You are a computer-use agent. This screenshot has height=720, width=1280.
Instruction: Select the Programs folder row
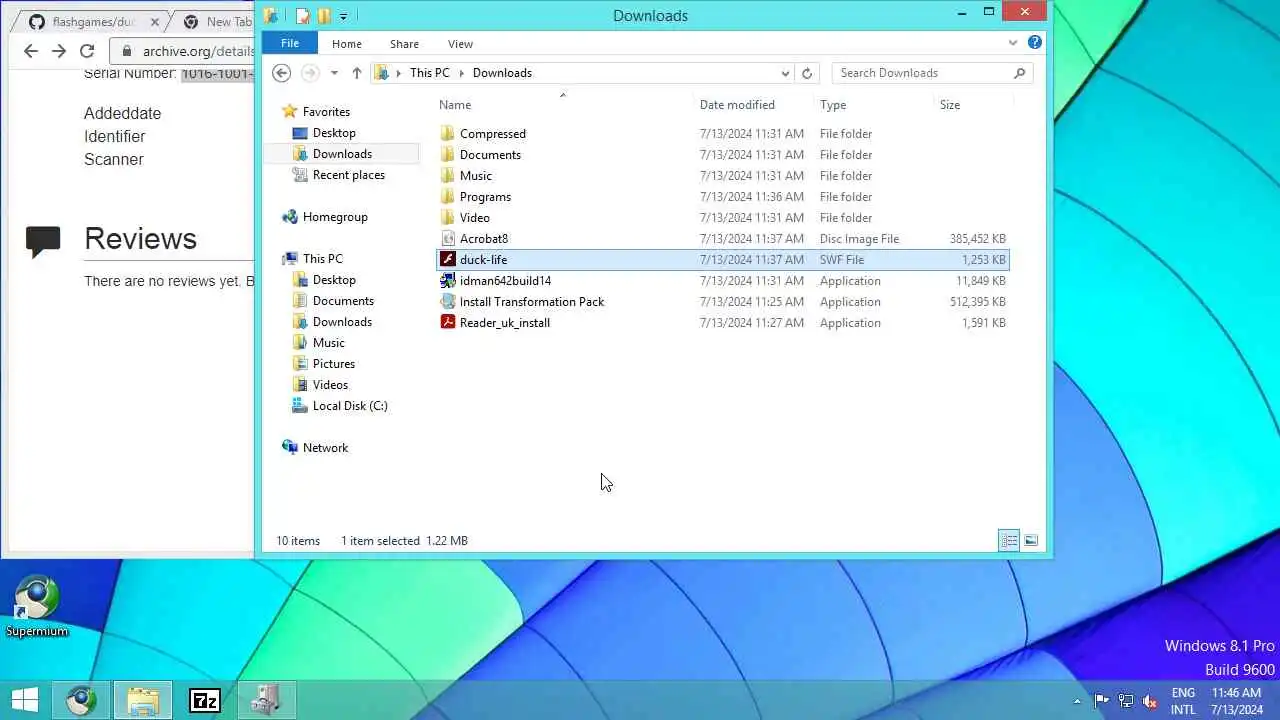[723, 196]
